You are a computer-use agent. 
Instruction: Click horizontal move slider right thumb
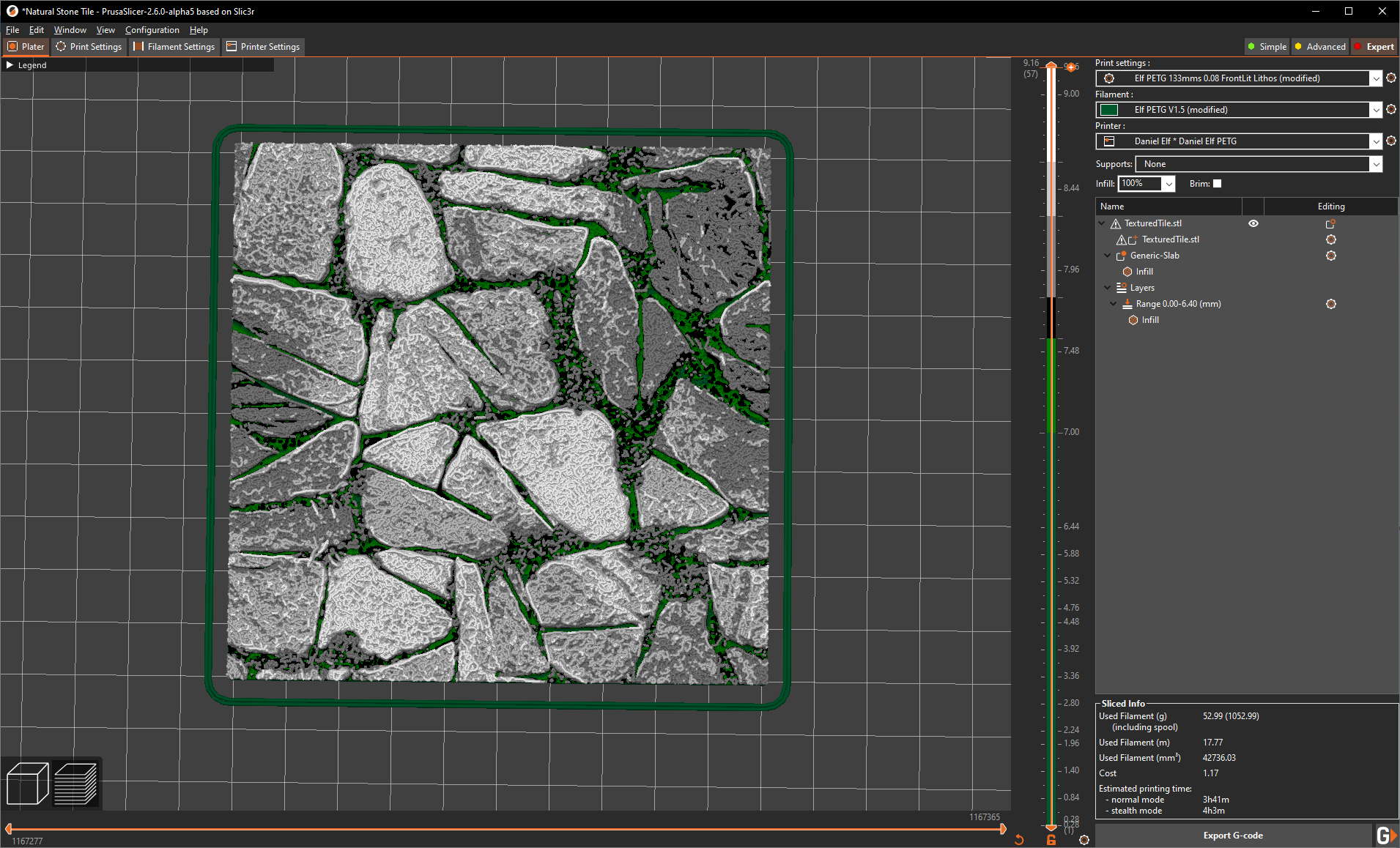pos(1004,829)
